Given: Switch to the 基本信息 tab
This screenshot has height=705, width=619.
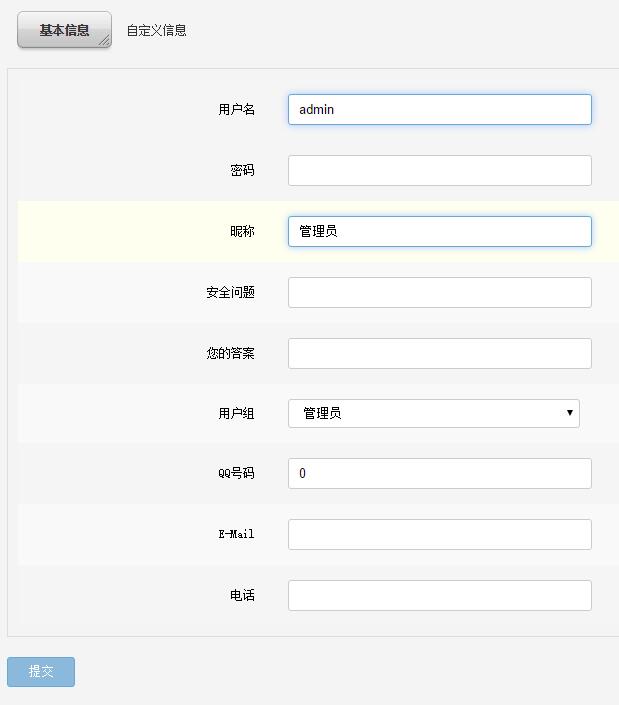Looking at the screenshot, I should click(64, 30).
